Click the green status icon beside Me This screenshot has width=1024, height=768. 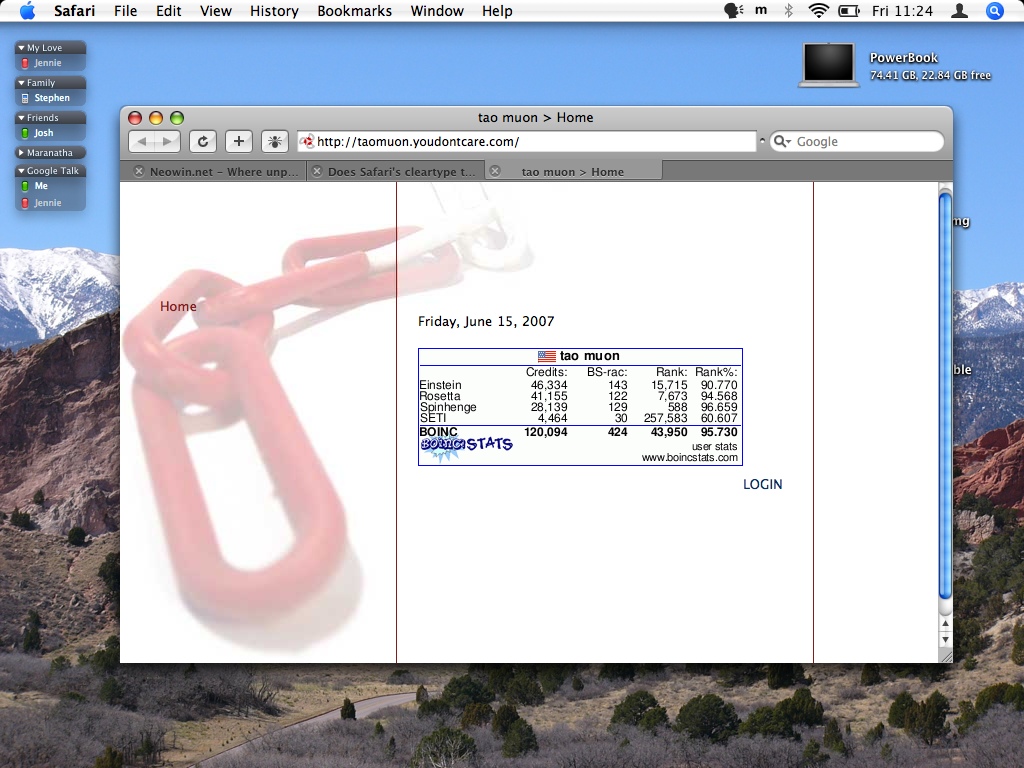click(x=25, y=186)
